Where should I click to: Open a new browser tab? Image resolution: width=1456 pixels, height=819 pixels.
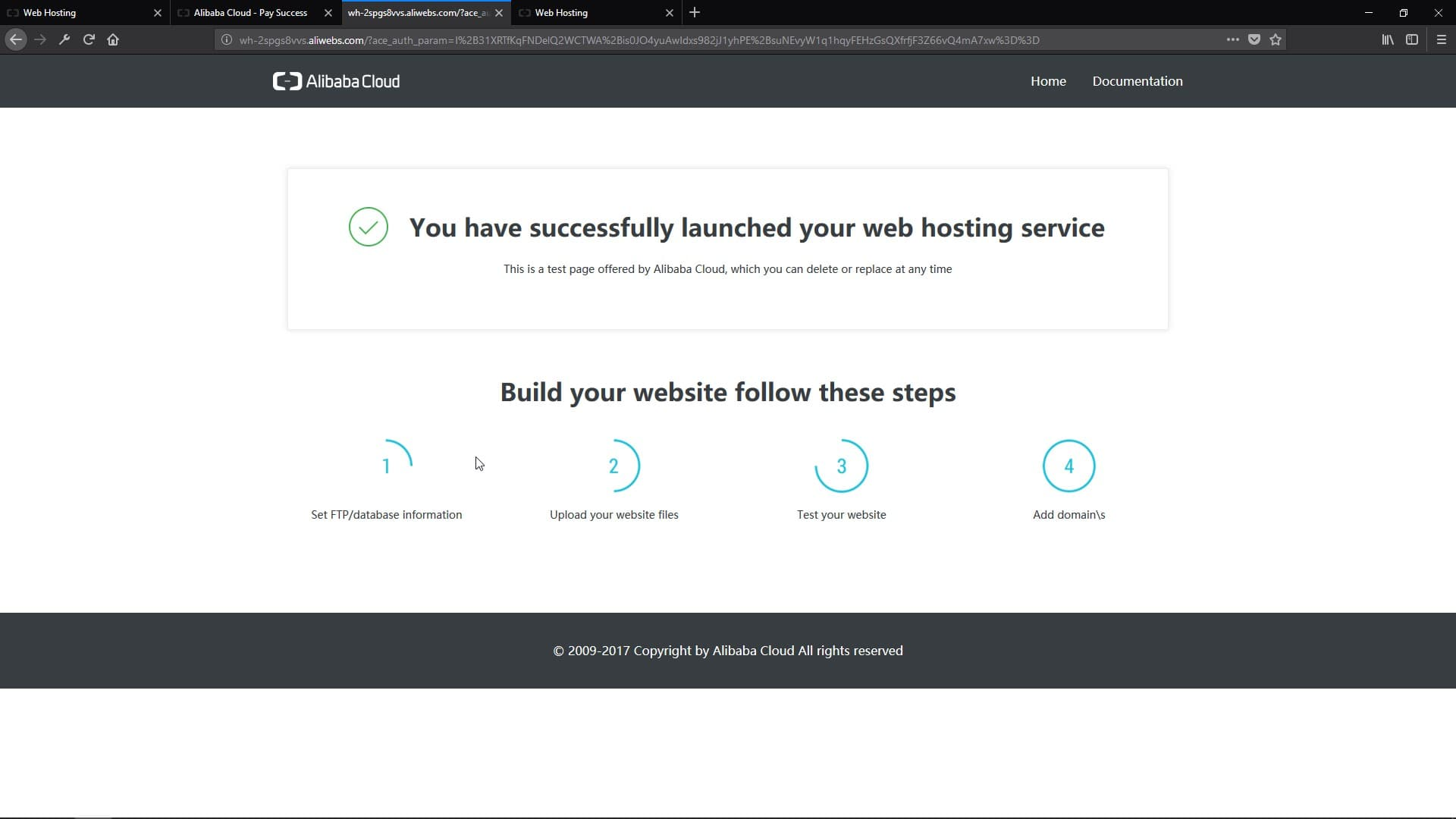coord(695,13)
